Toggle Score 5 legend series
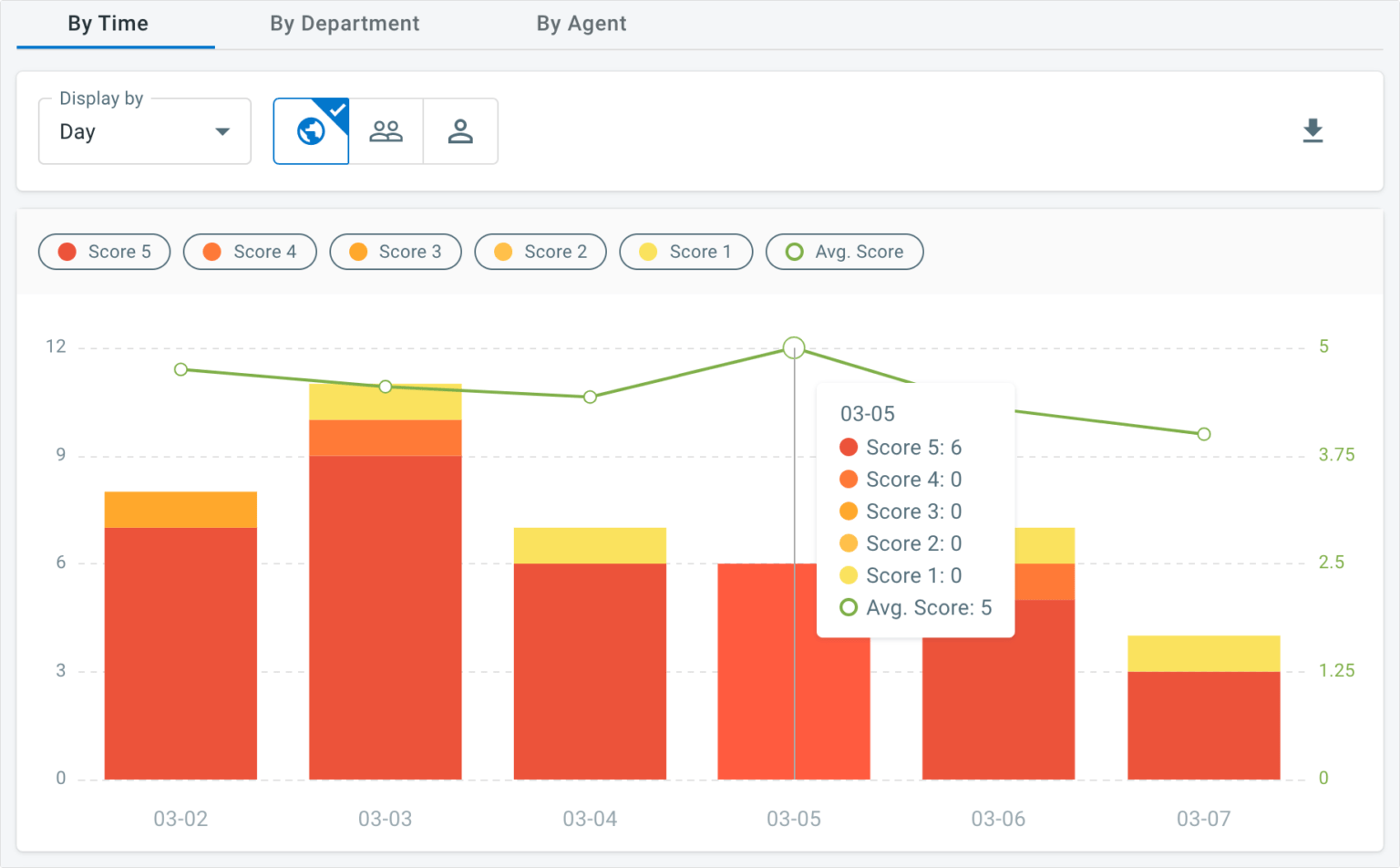Viewport: 1400px width, 868px height. 104,252
